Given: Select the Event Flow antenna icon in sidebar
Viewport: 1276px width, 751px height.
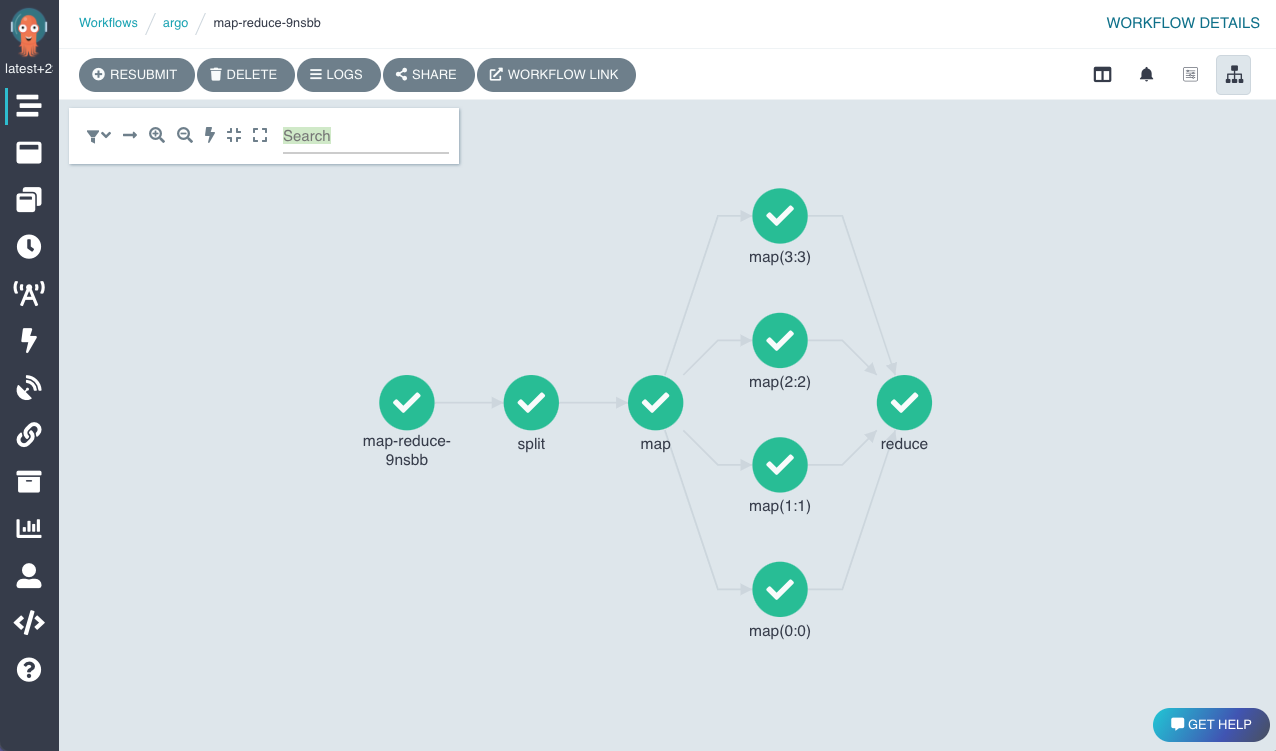Looking at the screenshot, I should (29, 293).
